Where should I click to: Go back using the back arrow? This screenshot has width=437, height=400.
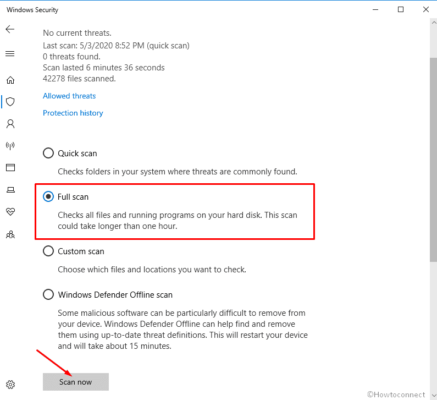pos(10,29)
